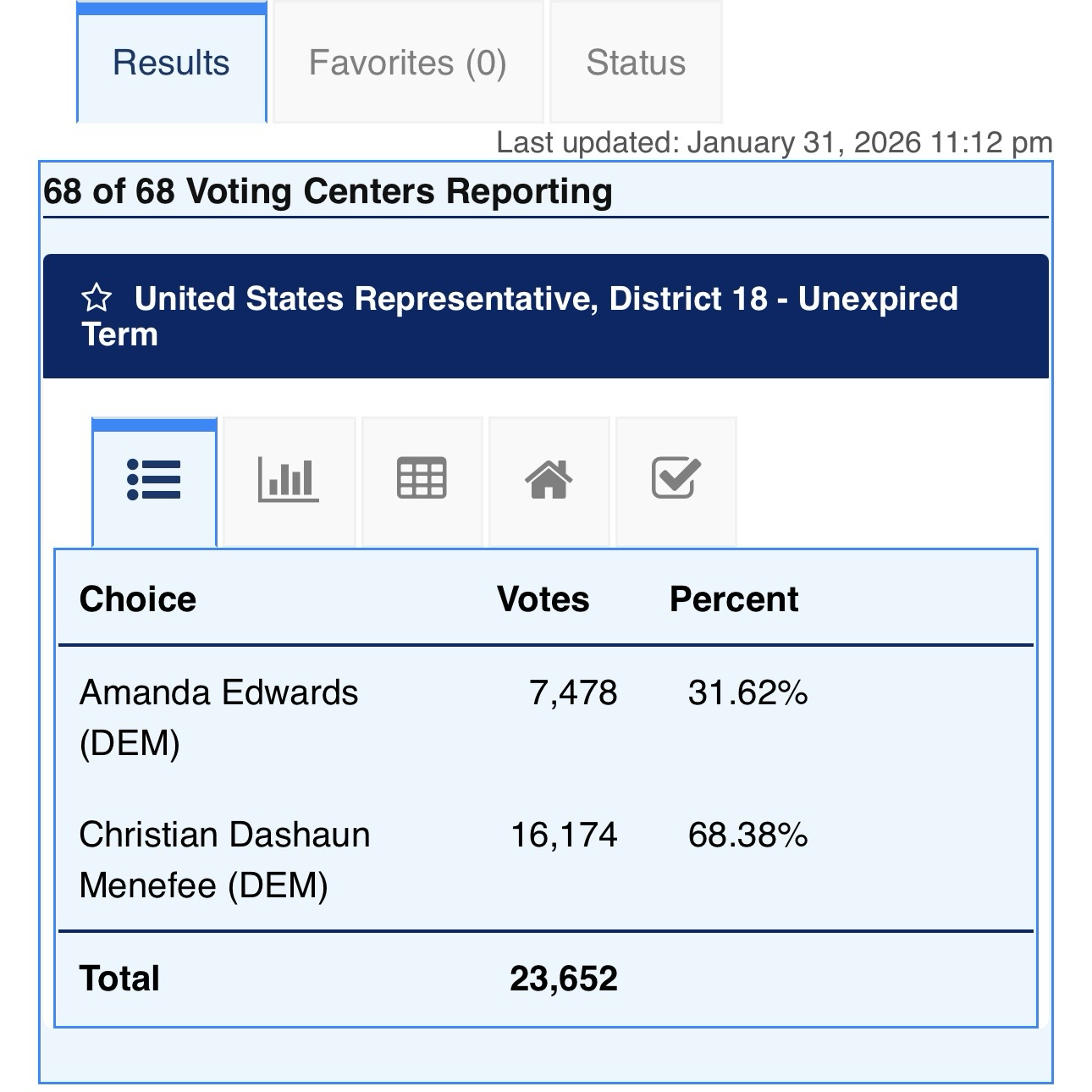Go to the Status tab

pos(636,63)
